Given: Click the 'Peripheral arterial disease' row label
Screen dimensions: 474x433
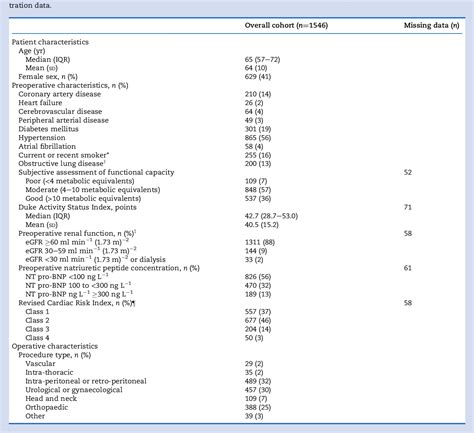Looking at the screenshot, I should tap(64, 120).
